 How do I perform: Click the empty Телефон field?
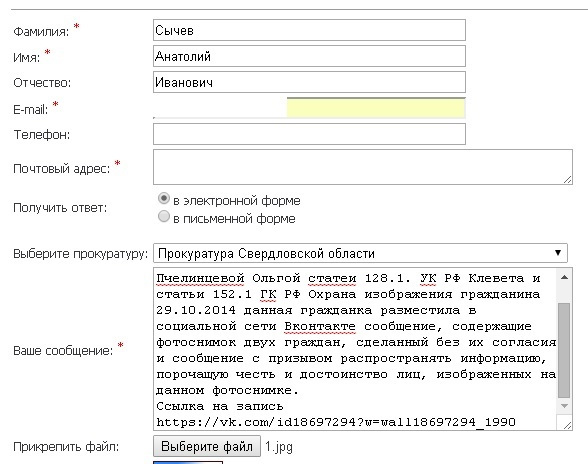(x=309, y=134)
